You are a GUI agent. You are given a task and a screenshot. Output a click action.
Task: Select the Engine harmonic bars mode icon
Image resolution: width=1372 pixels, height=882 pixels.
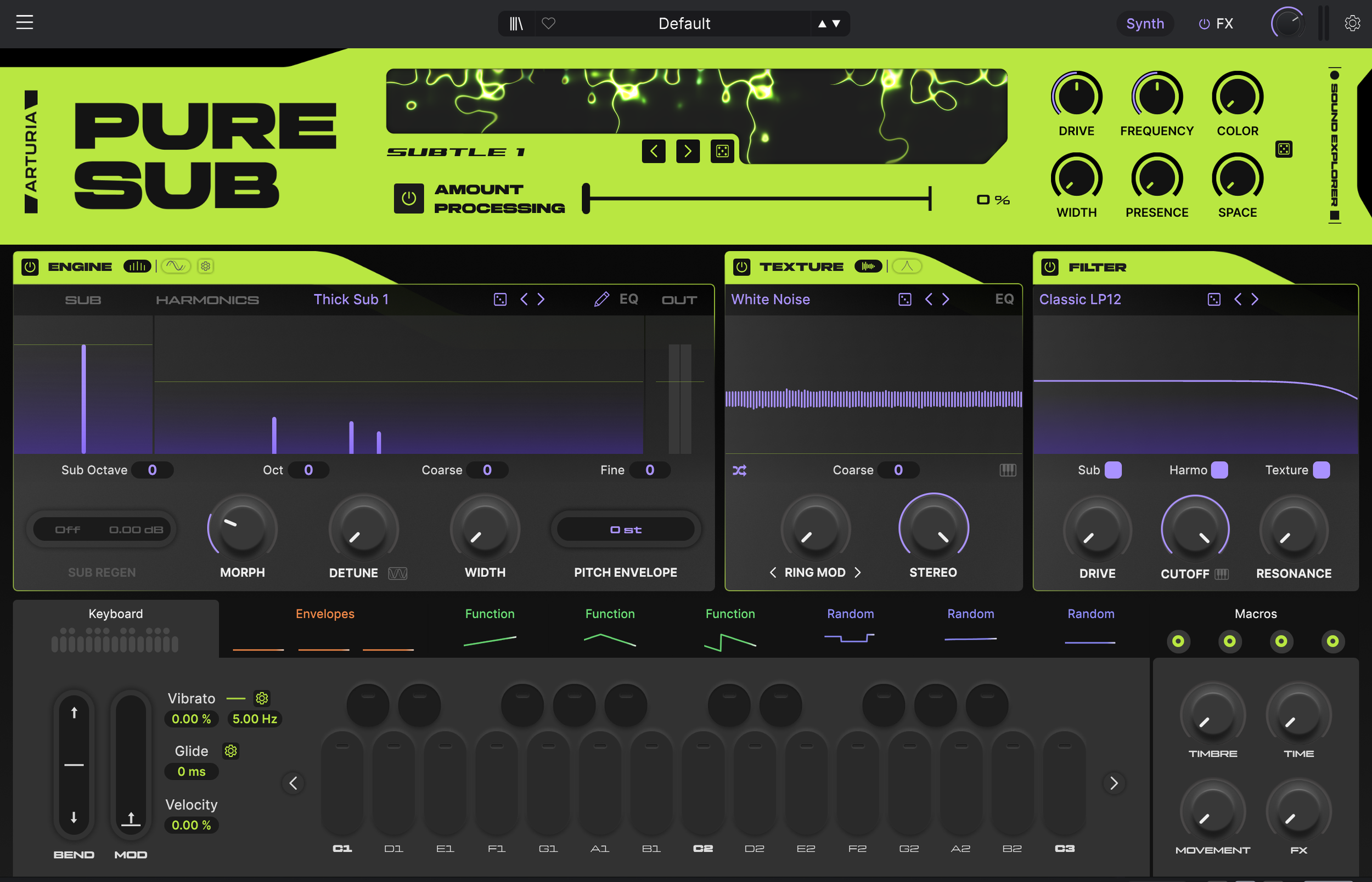[138, 267]
